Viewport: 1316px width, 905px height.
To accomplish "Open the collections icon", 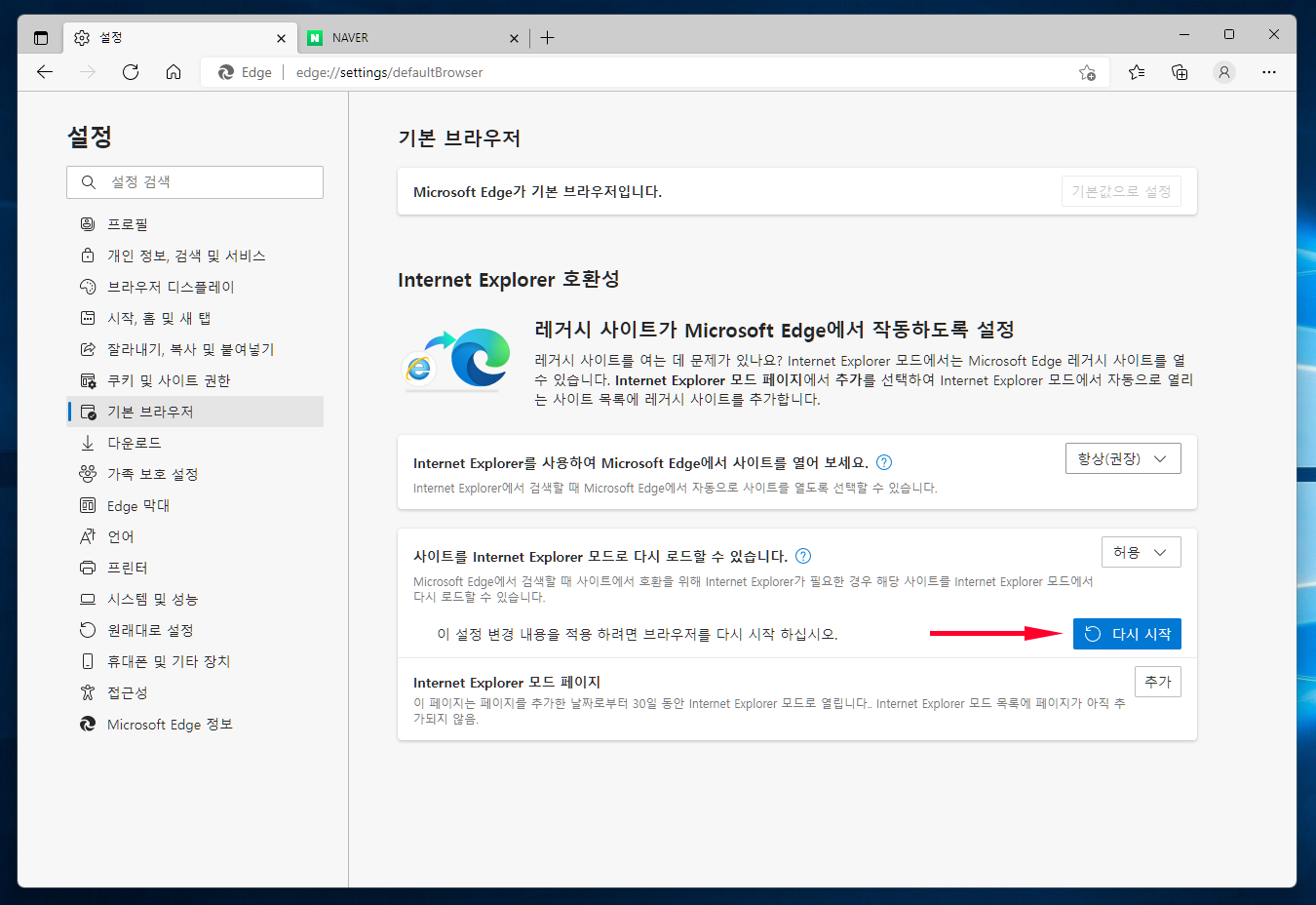I will 1180,72.
